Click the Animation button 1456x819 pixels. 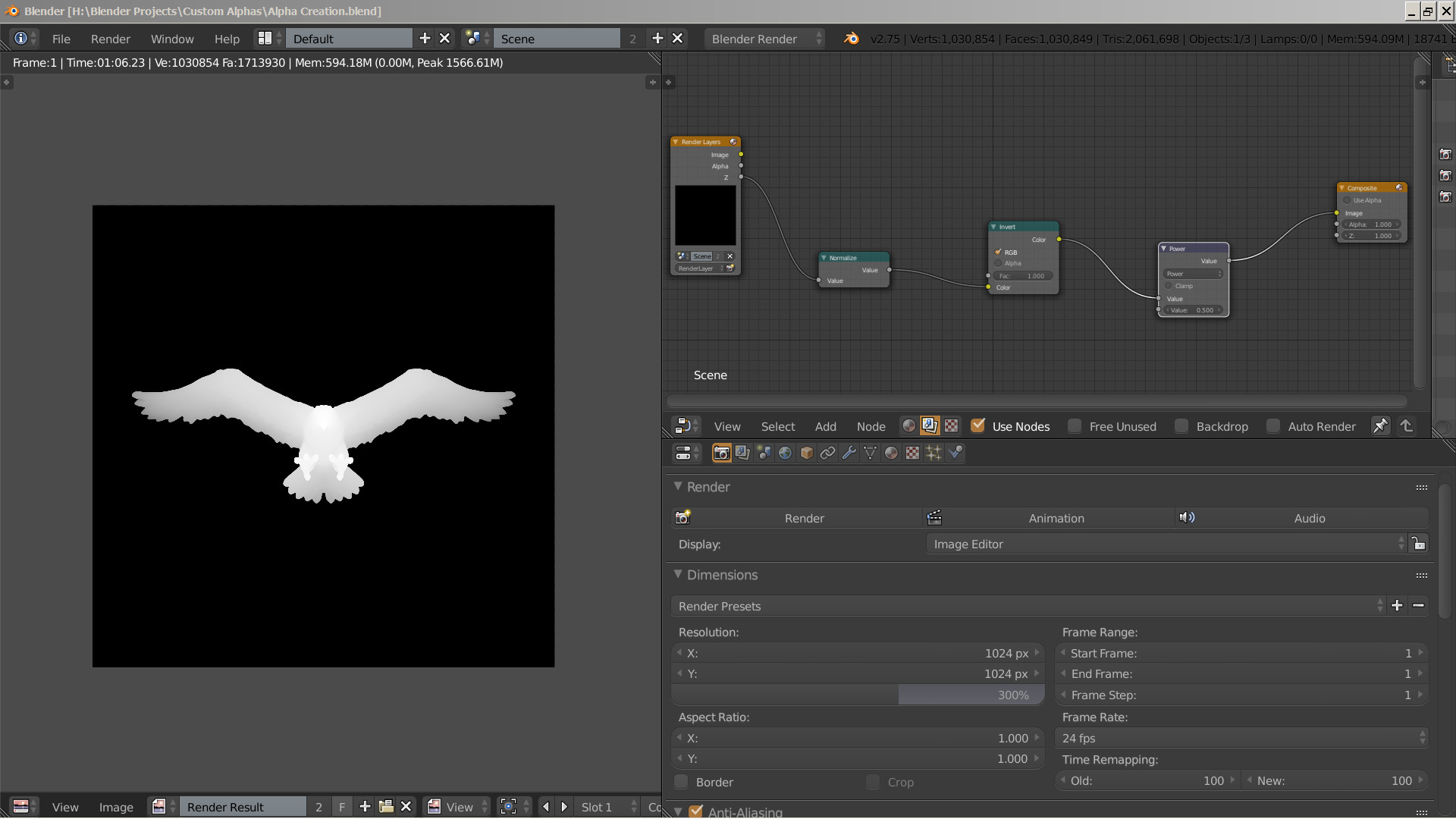1048,518
